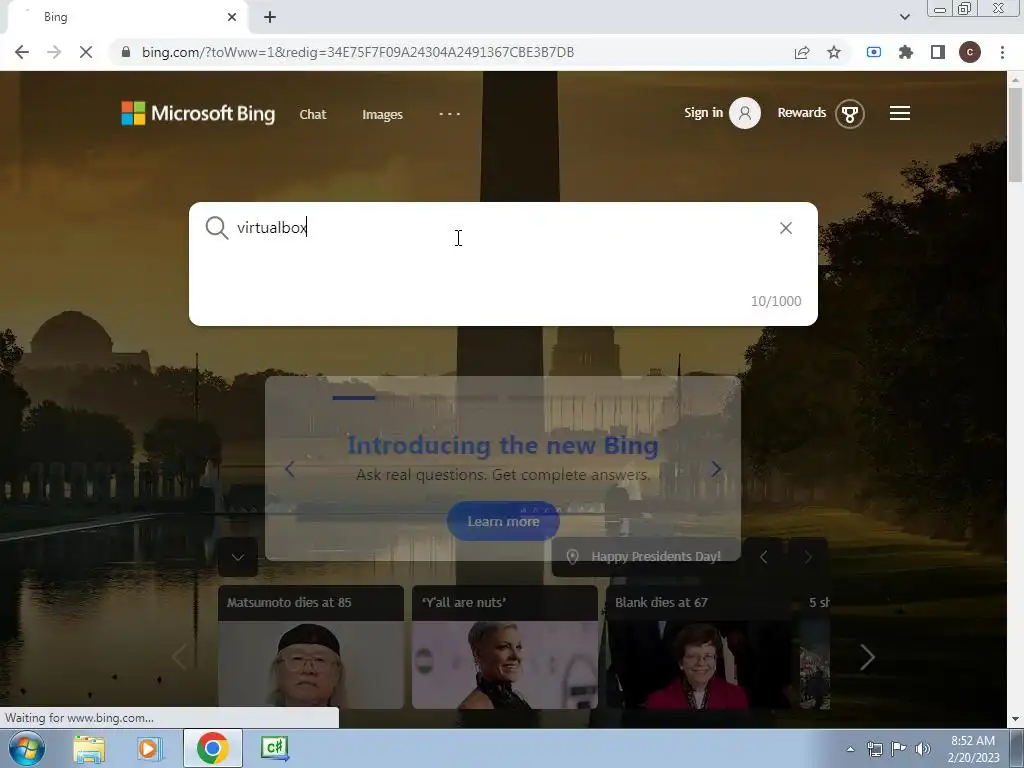The image size is (1024, 768).
Task: Open 'Matsumoto dies at 85' story
Action: tap(311, 647)
